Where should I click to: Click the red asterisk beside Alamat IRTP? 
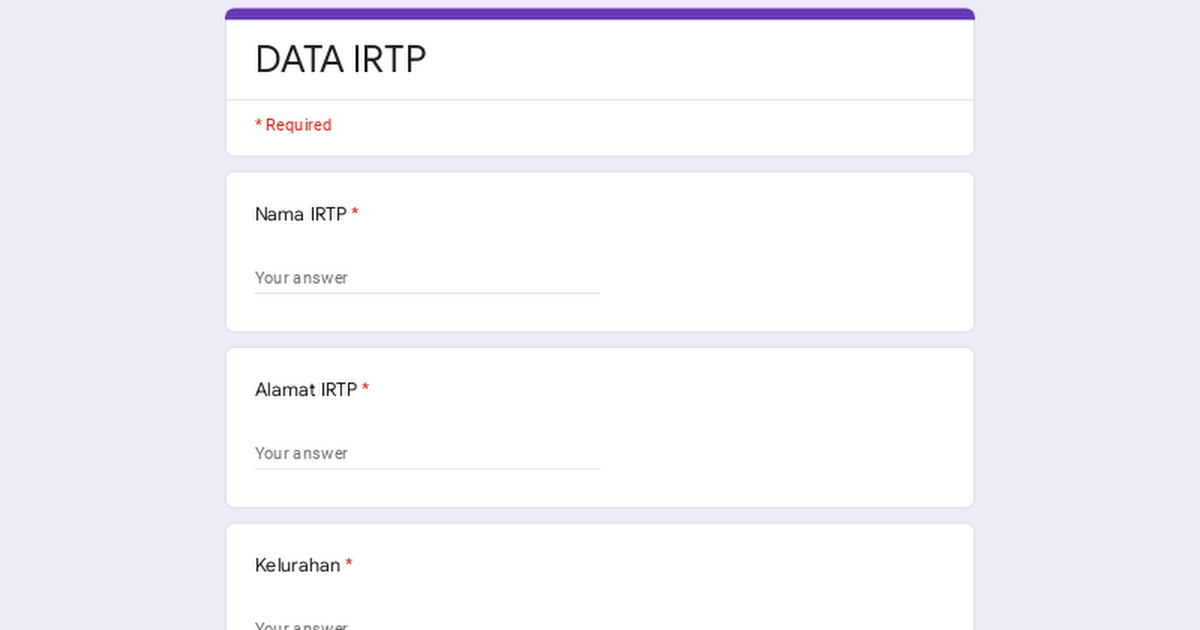coord(366,389)
